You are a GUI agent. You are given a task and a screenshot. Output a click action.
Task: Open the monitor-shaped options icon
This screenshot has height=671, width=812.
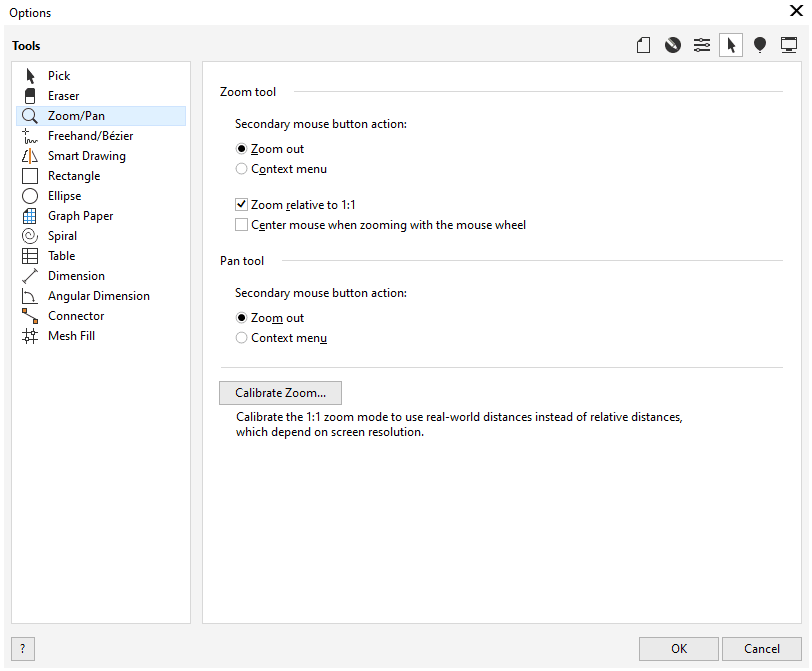[x=789, y=45]
